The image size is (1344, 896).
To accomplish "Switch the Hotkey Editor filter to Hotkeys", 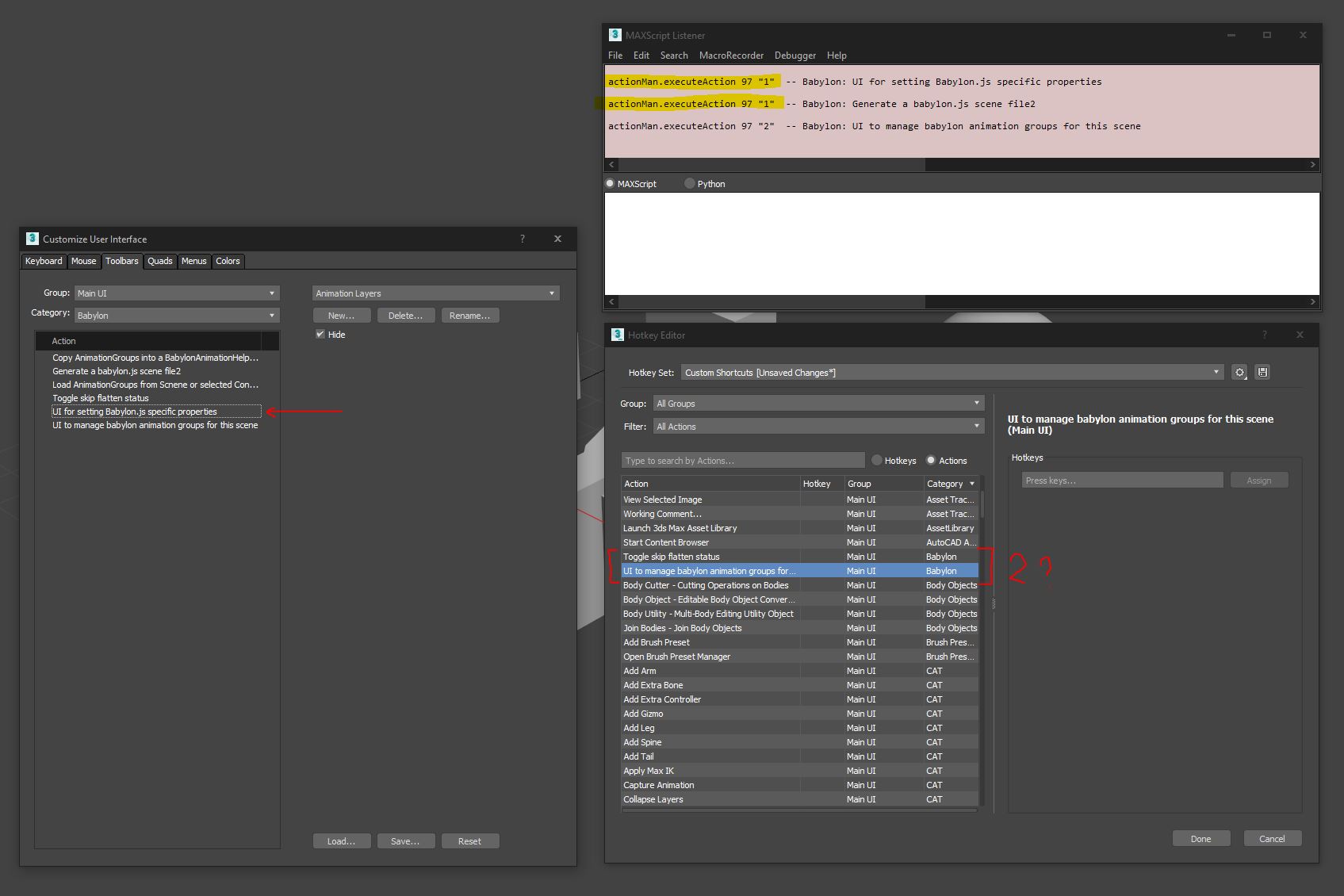I will pyautogui.click(x=876, y=460).
